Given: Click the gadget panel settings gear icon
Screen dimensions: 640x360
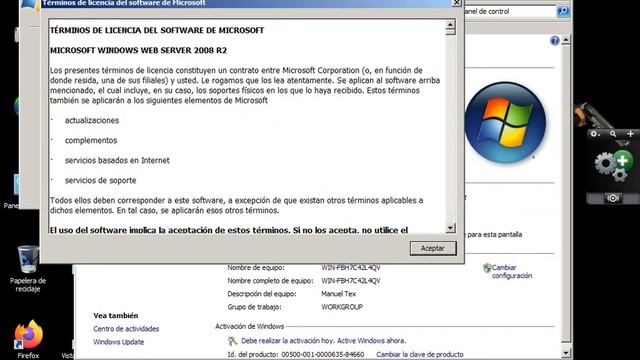Looking at the screenshot, I should (x=594, y=134).
